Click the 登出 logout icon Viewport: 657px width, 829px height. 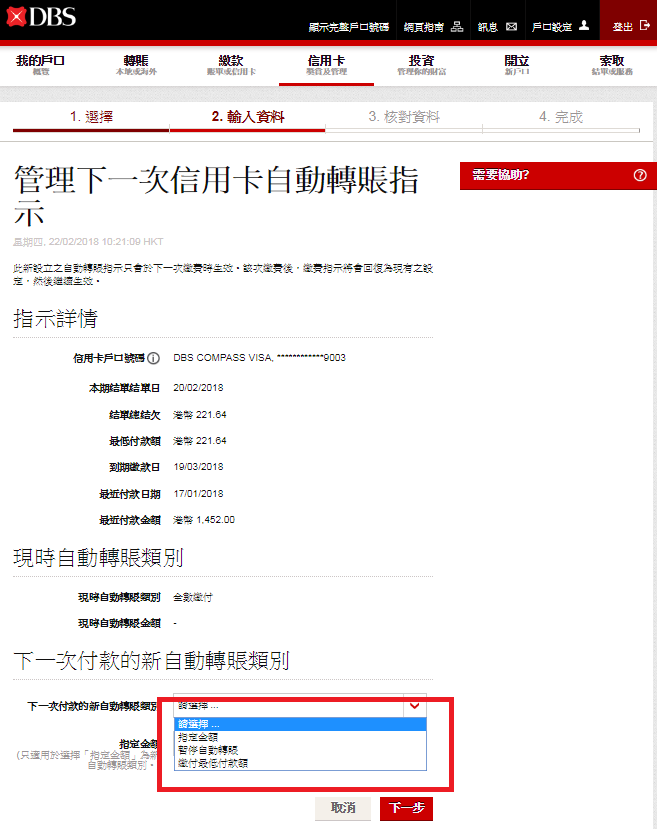(644, 26)
